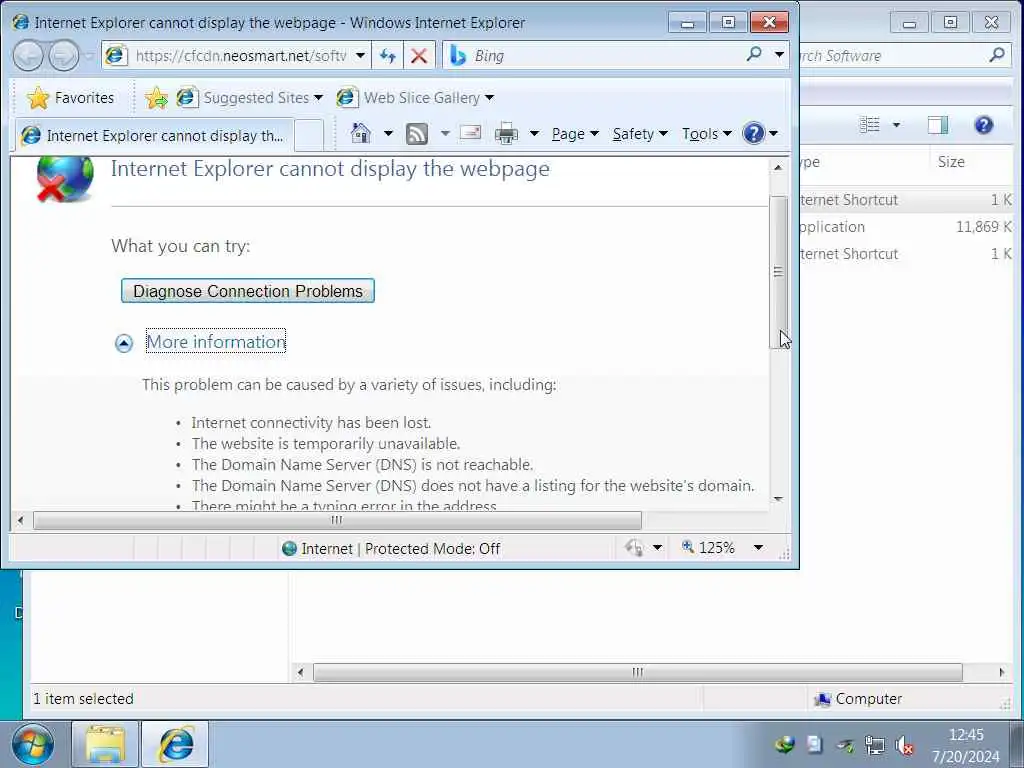Toggle the Explorer preview pane icon
Screen dimensions: 1024x768
coord(938,125)
